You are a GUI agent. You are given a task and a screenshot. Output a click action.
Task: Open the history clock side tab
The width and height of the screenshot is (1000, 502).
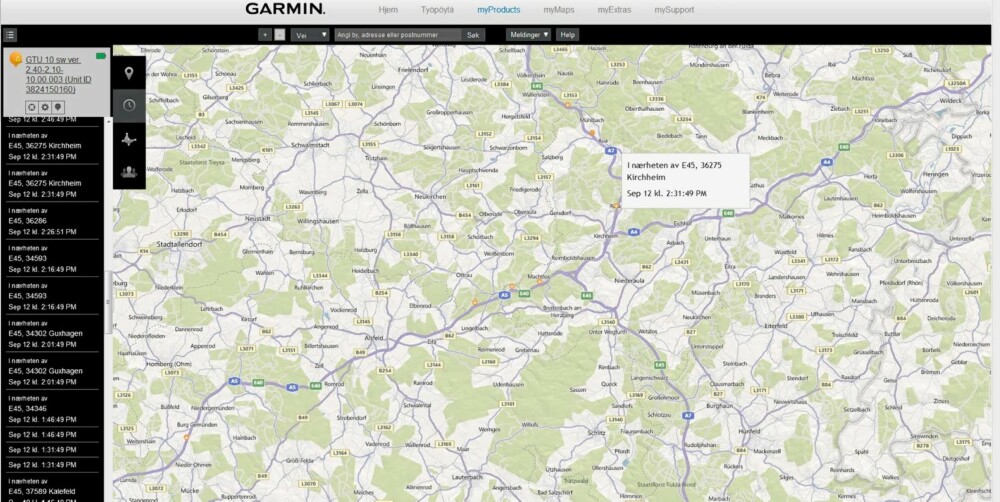(129, 105)
